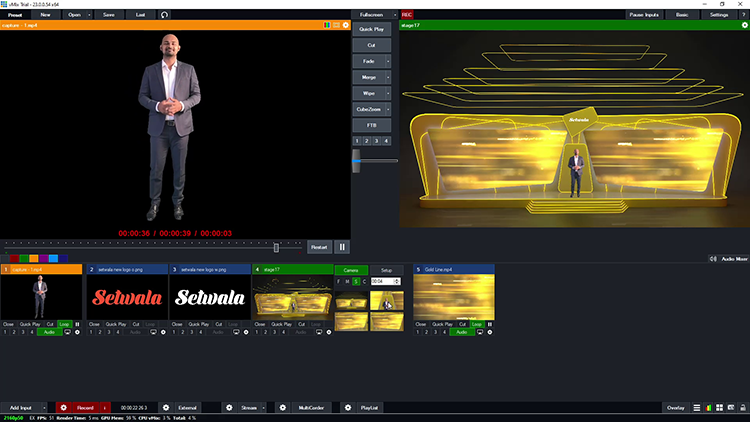Expand the Fade transition dropdown arrow
Viewport: 750px width, 422px height.
tap(388, 62)
